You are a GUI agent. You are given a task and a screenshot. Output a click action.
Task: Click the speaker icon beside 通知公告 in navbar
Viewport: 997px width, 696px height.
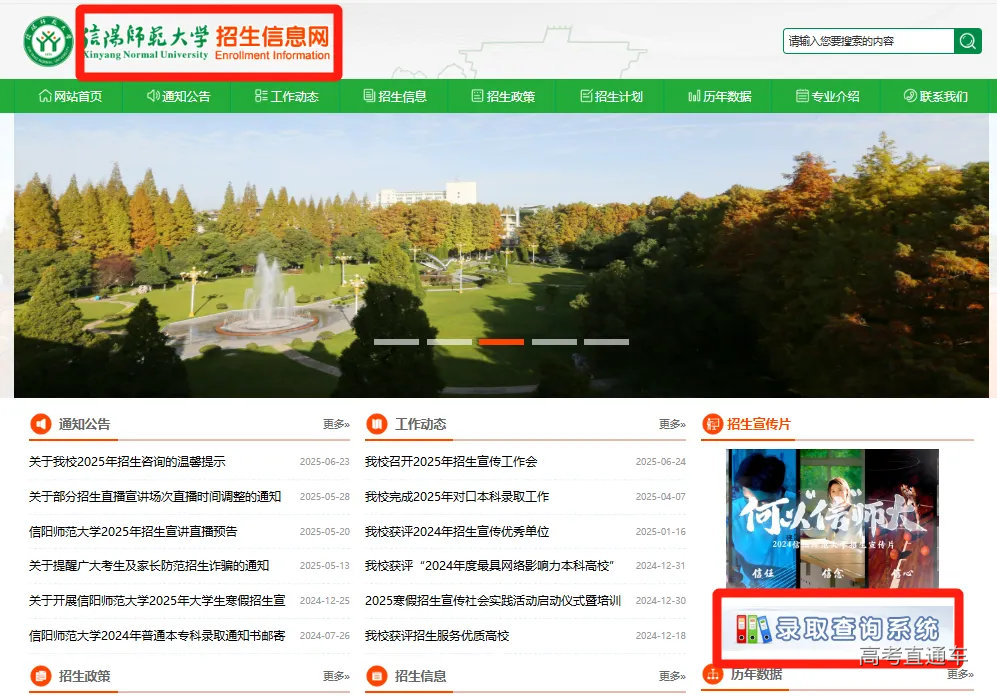[x=152, y=96]
